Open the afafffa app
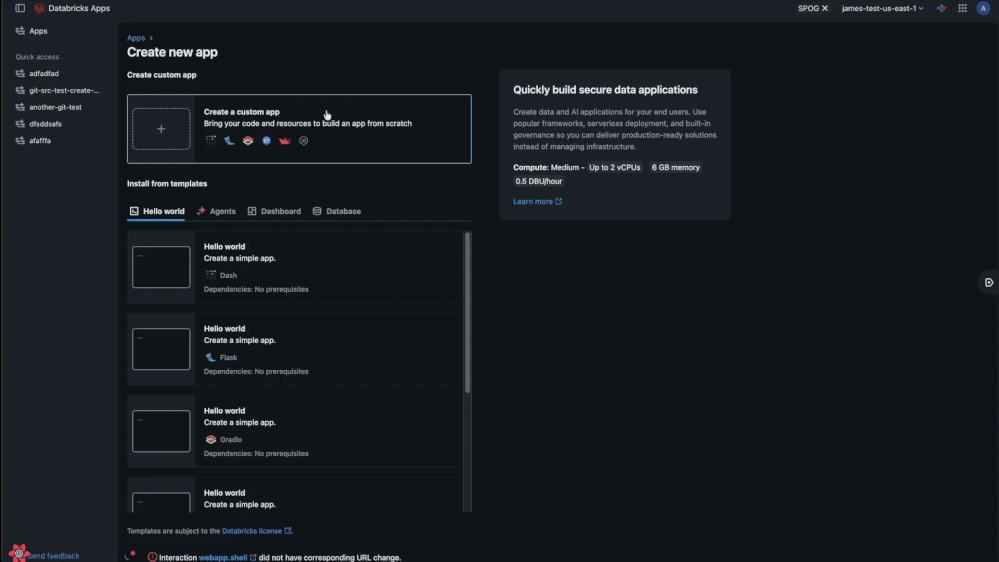Screen dimensions: 999x562 point(40,140)
